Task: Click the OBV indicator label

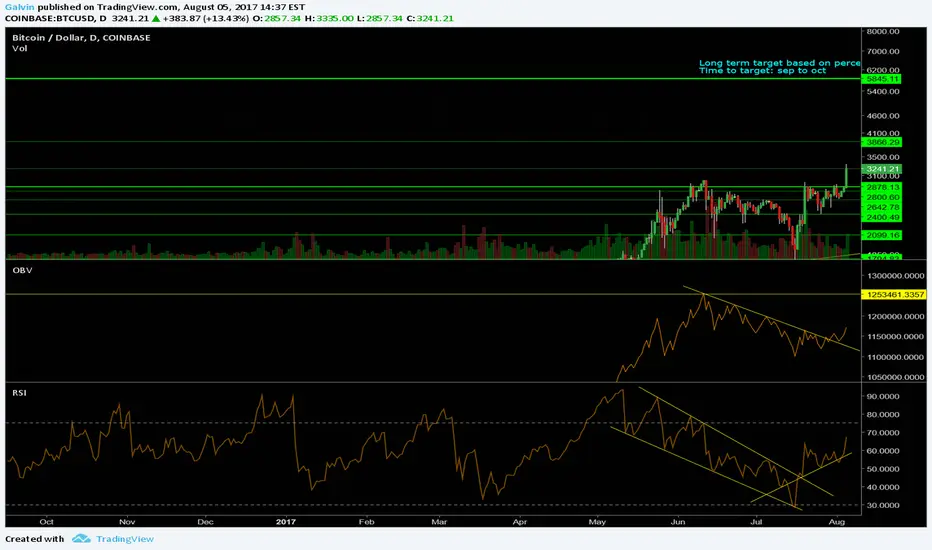Action: (x=22, y=271)
